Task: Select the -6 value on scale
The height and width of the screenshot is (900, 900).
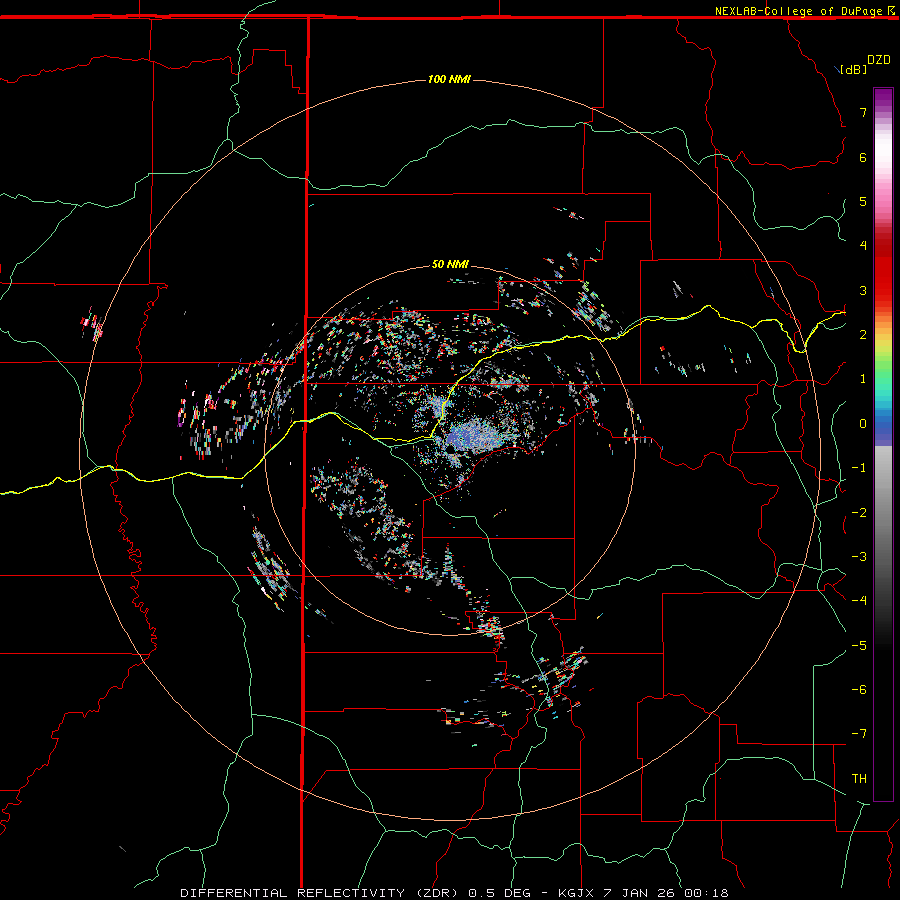Action: [x=859, y=690]
